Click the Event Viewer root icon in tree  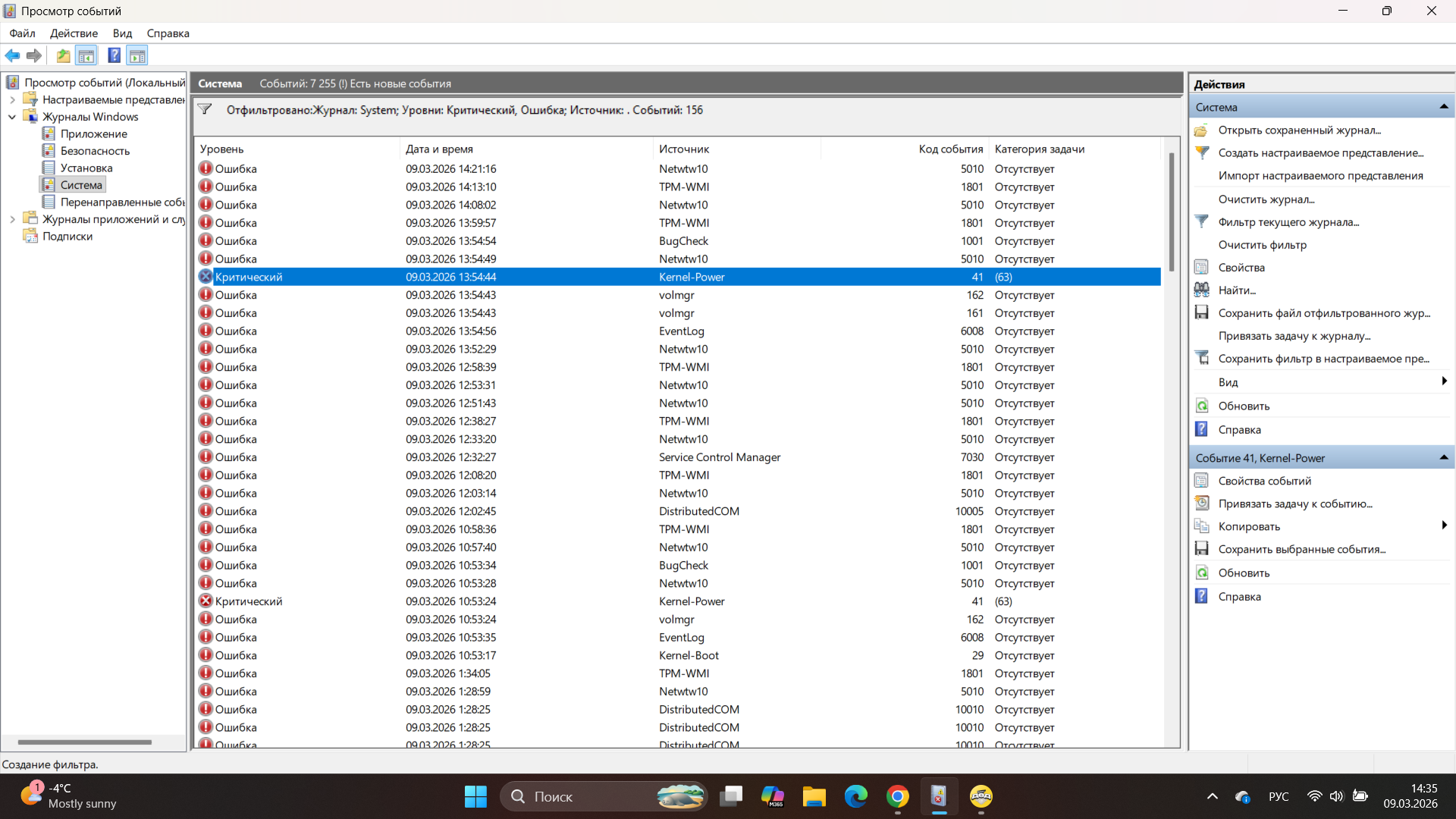point(13,82)
